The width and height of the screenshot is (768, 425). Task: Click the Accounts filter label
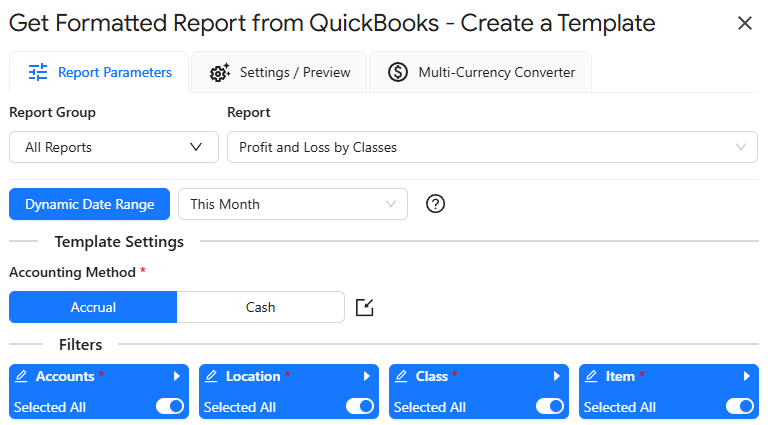65,376
